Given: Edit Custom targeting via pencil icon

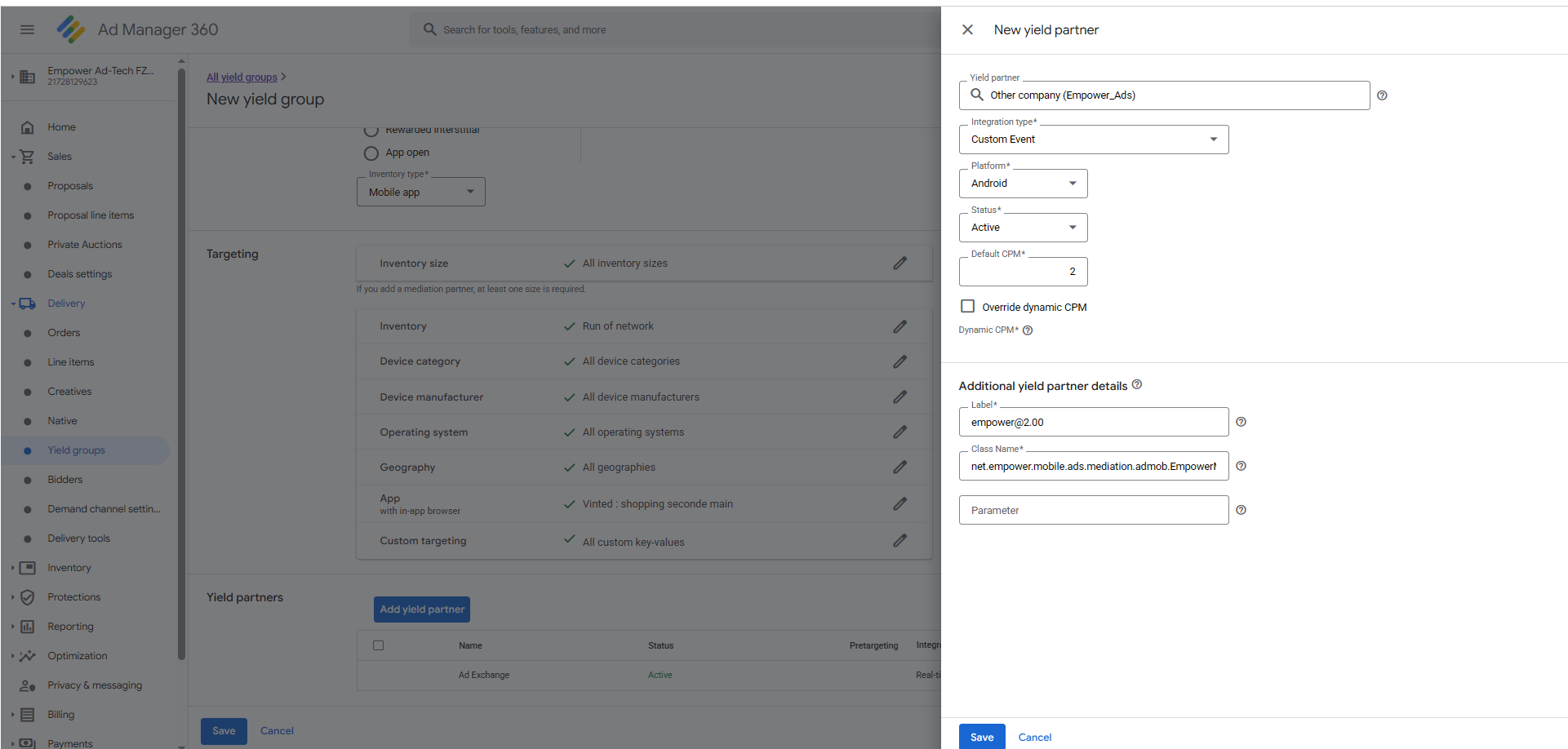Looking at the screenshot, I should [x=899, y=540].
